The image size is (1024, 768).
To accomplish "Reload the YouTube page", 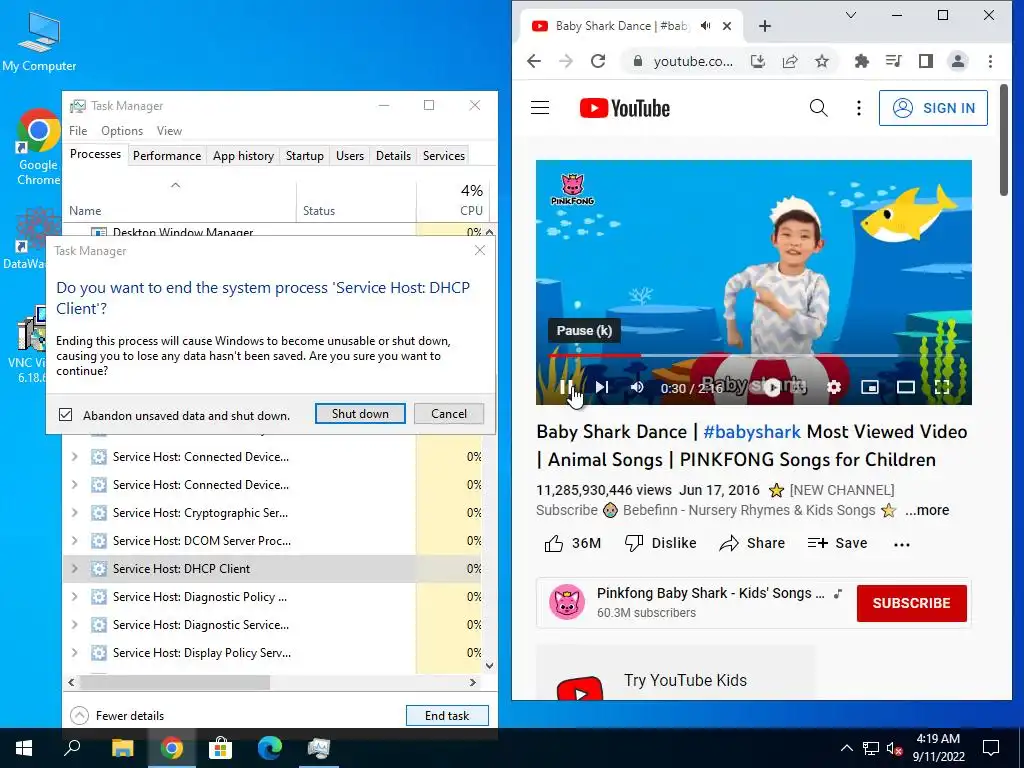I will (598, 61).
